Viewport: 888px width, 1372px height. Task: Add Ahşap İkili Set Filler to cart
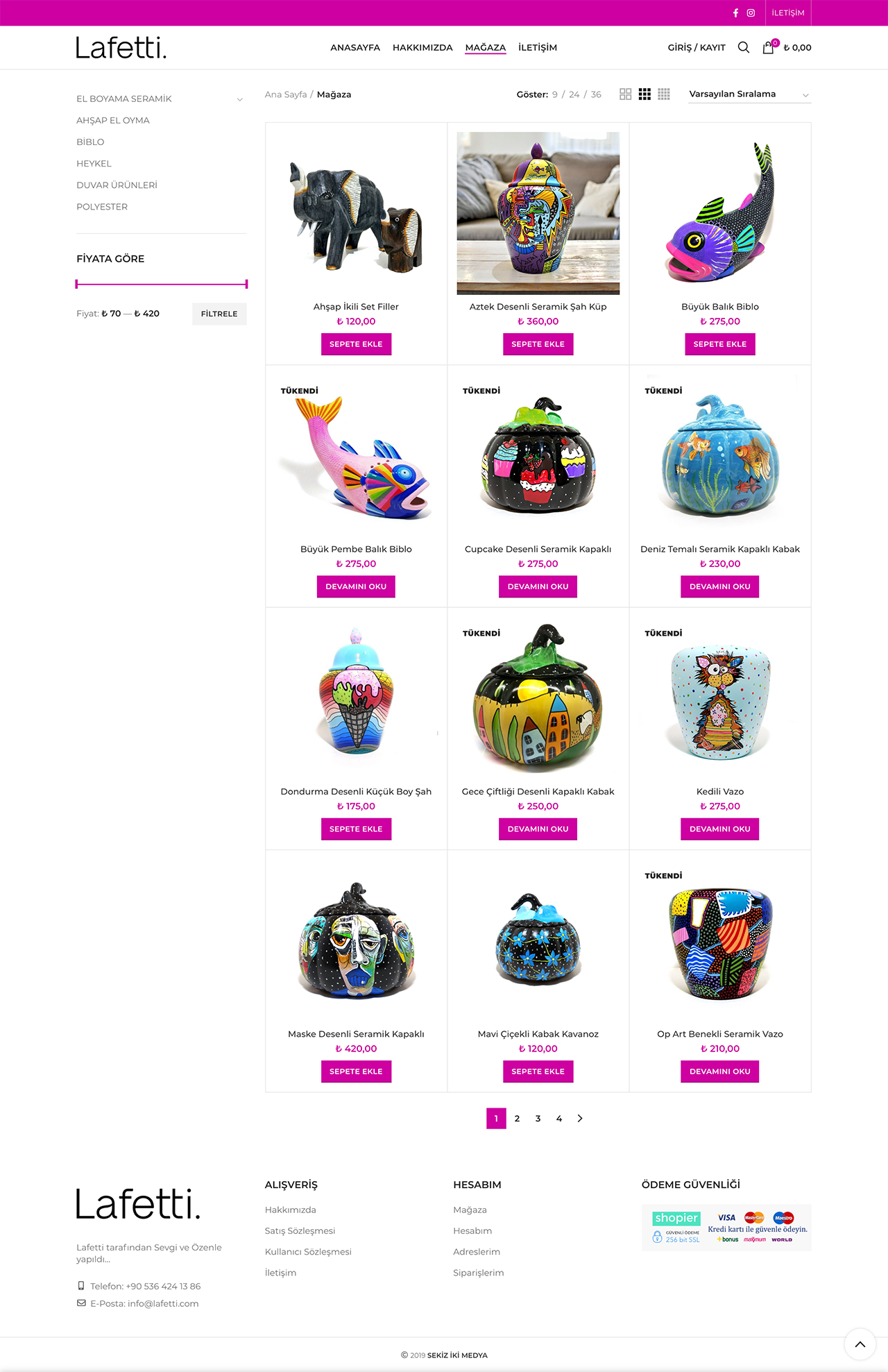tap(356, 344)
